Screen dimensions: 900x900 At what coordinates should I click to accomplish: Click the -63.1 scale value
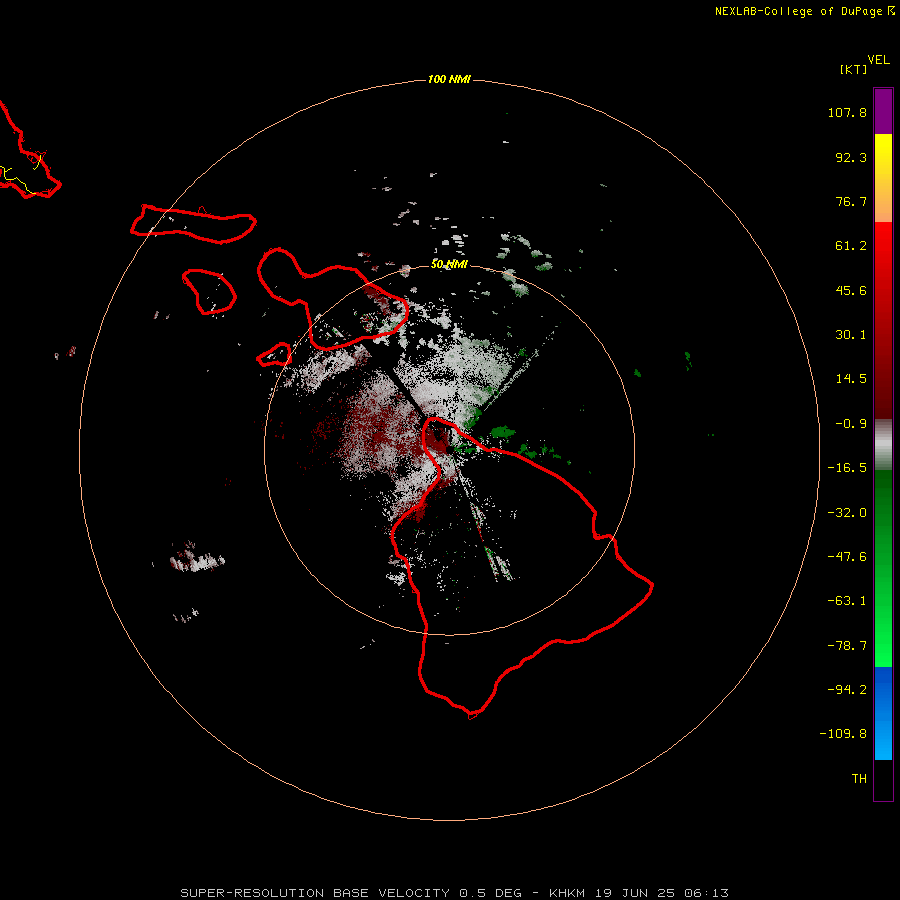pyautogui.click(x=847, y=601)
